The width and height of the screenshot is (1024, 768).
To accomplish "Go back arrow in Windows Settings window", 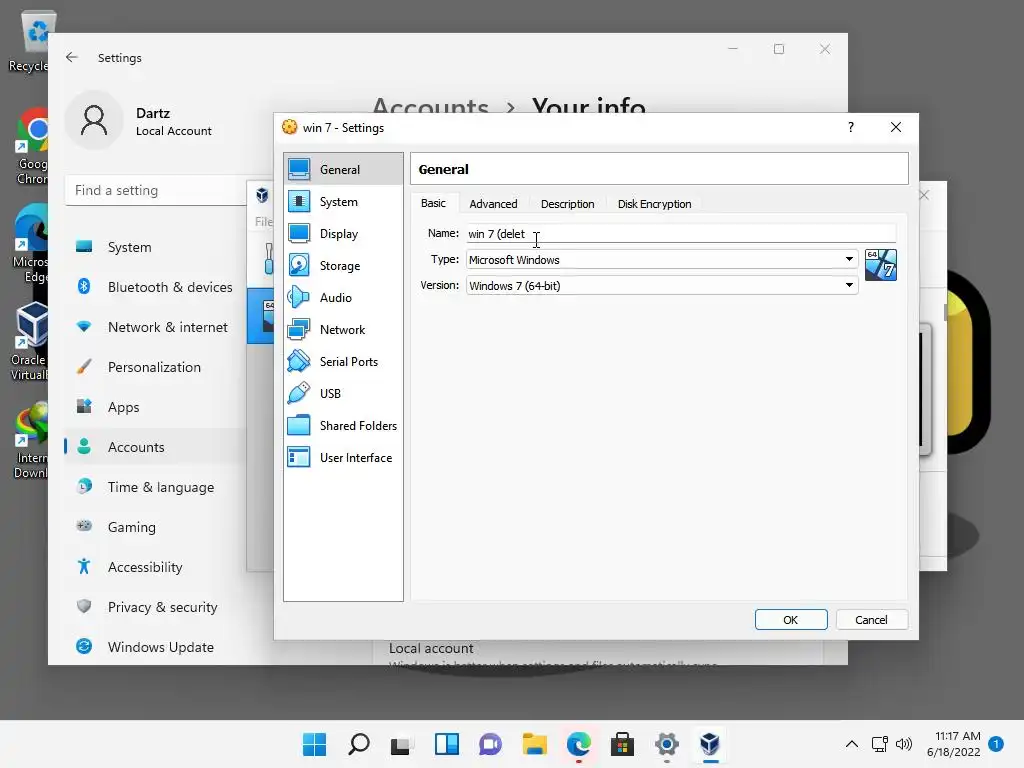I will (x=72, y=57).
